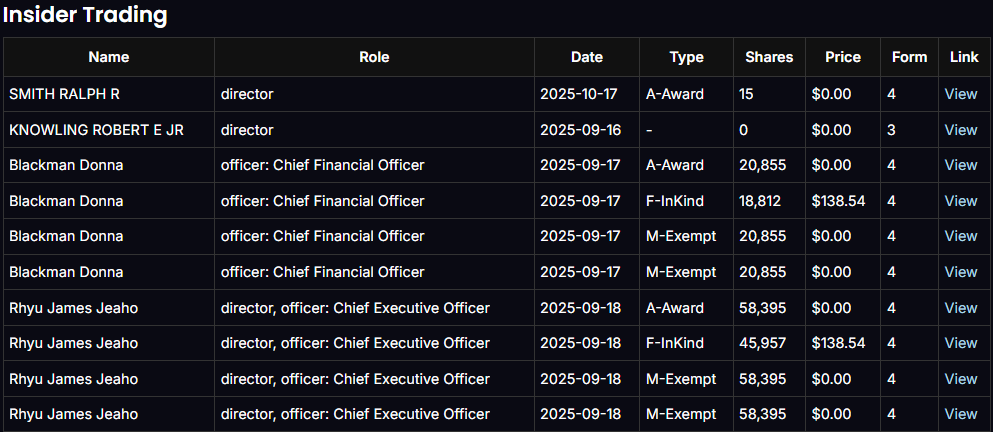The height and width of the screenshot is (432, 993).
Task: Click the Link column header
Action: (964, 57)
